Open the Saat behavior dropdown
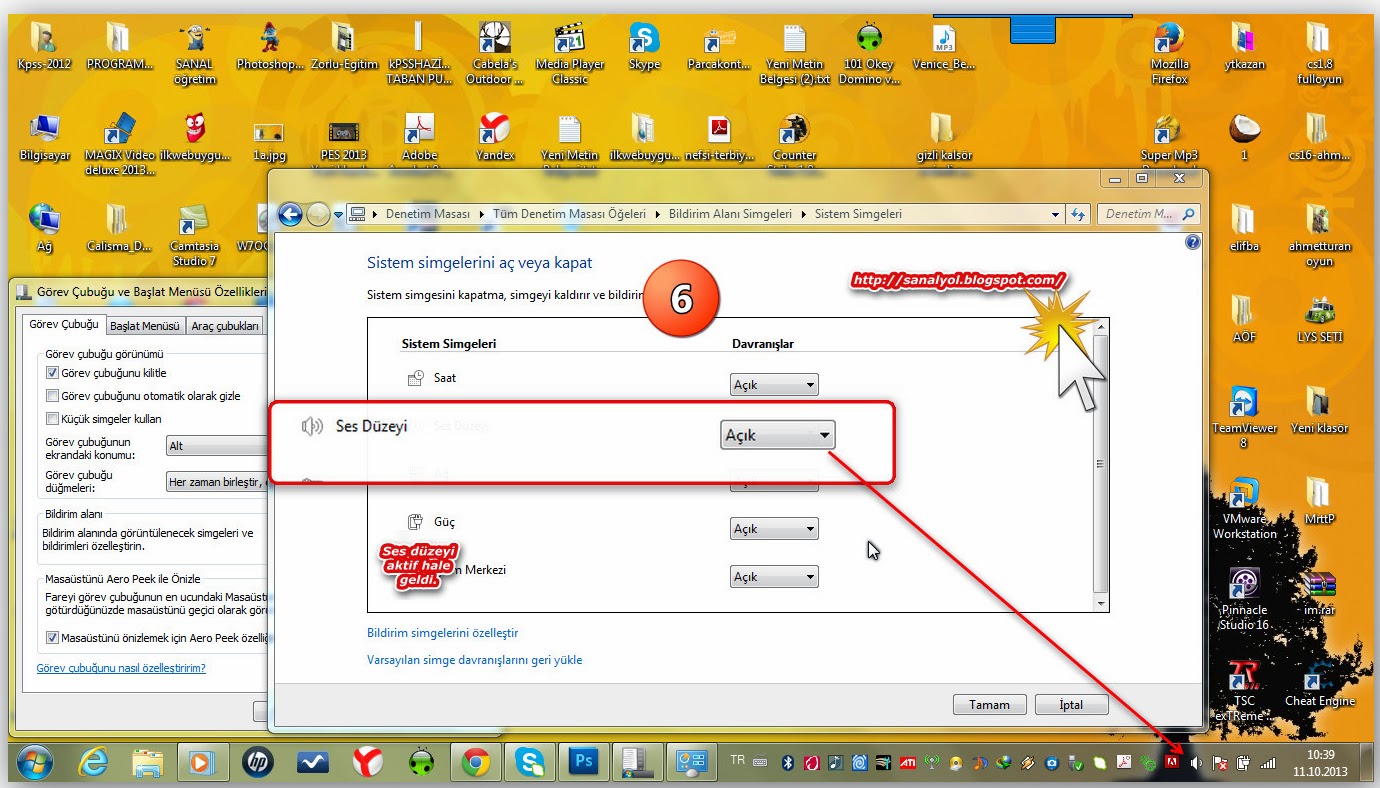 coord(774,384)
